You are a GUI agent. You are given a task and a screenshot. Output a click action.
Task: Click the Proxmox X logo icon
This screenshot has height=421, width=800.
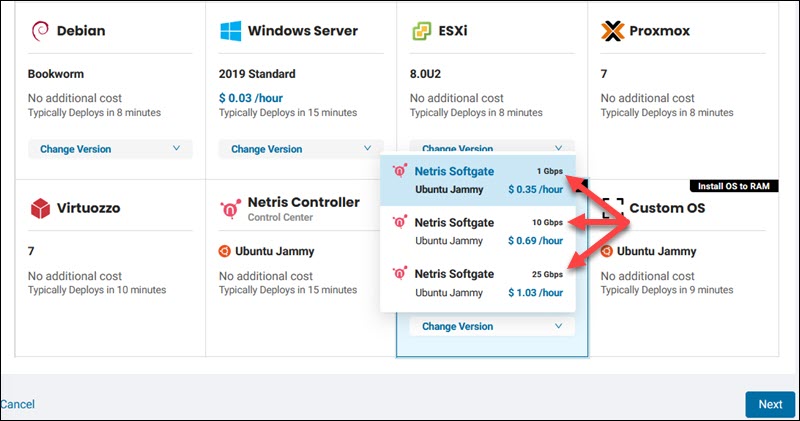coord(612,31)
